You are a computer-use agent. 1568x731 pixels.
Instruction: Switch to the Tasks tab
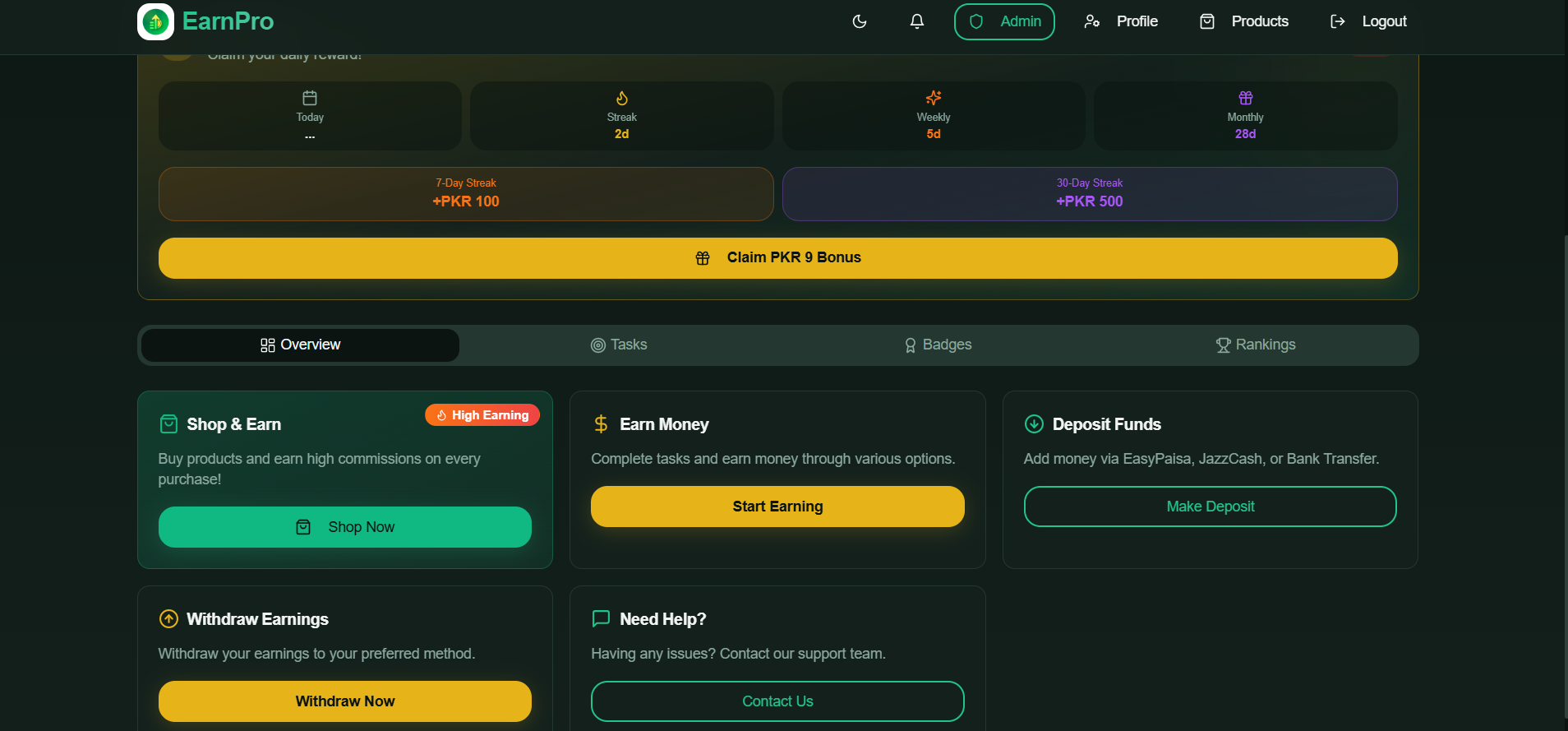[x=619, y=345]
